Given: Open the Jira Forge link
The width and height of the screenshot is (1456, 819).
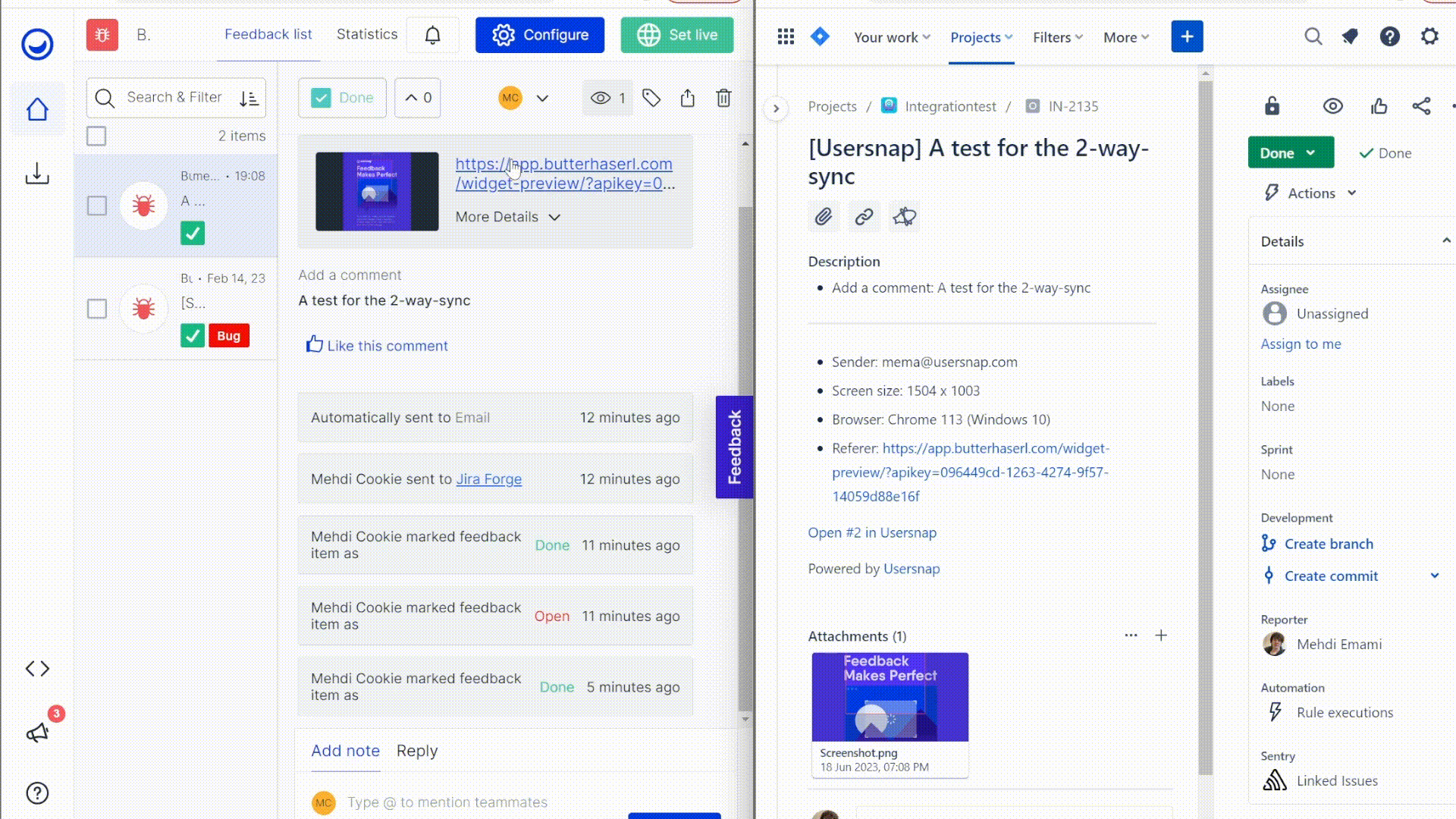Looking at the screenshot, I should 488,479.
